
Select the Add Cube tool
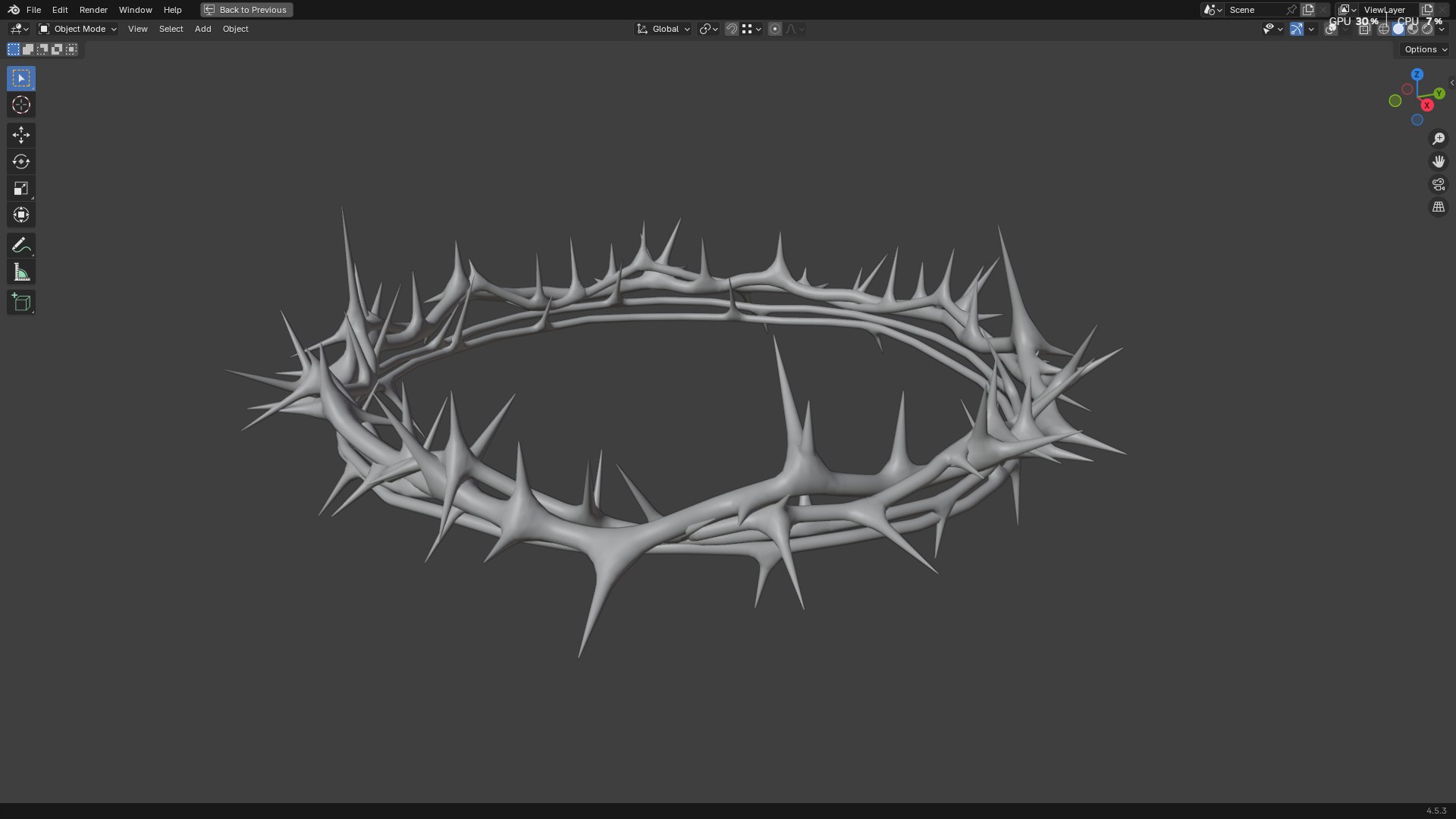[21, 302]
